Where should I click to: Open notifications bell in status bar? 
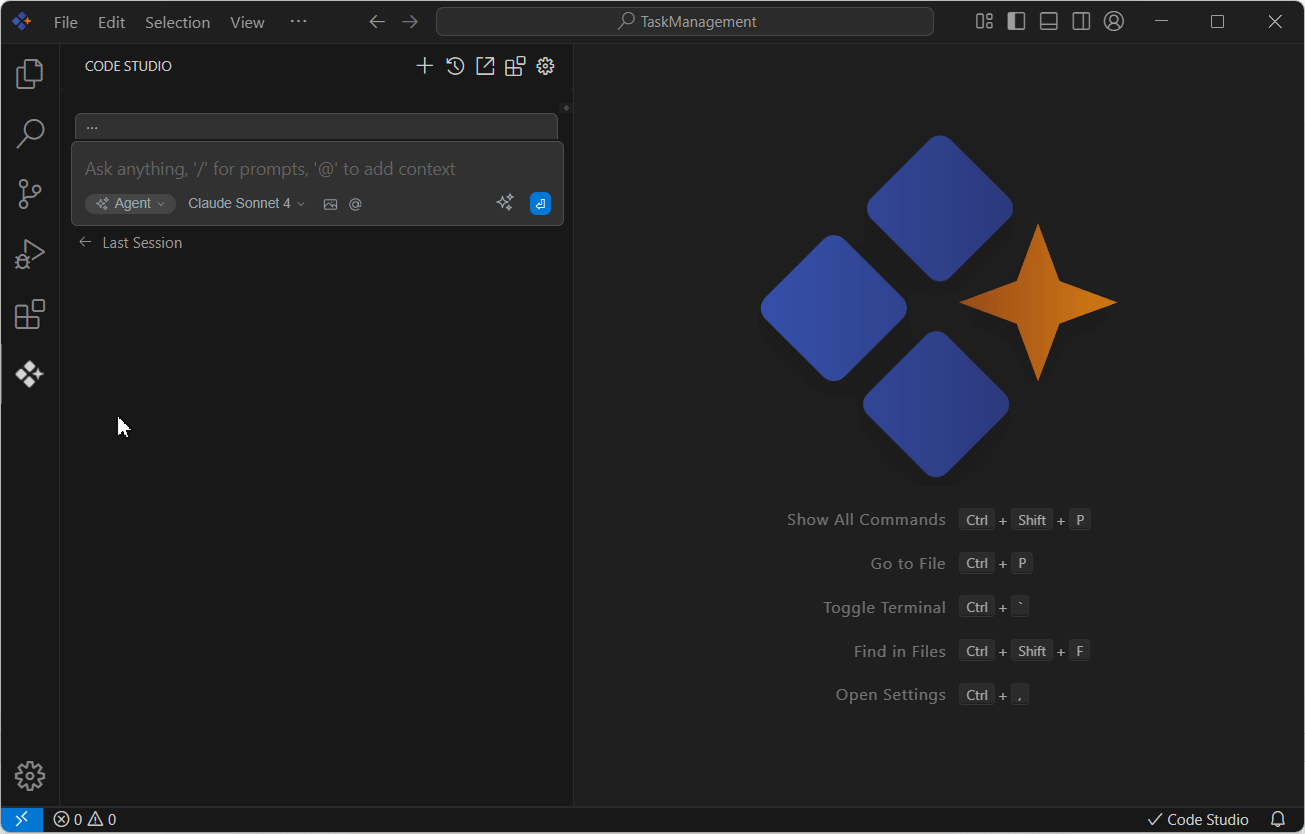(x=1278, y=820)
